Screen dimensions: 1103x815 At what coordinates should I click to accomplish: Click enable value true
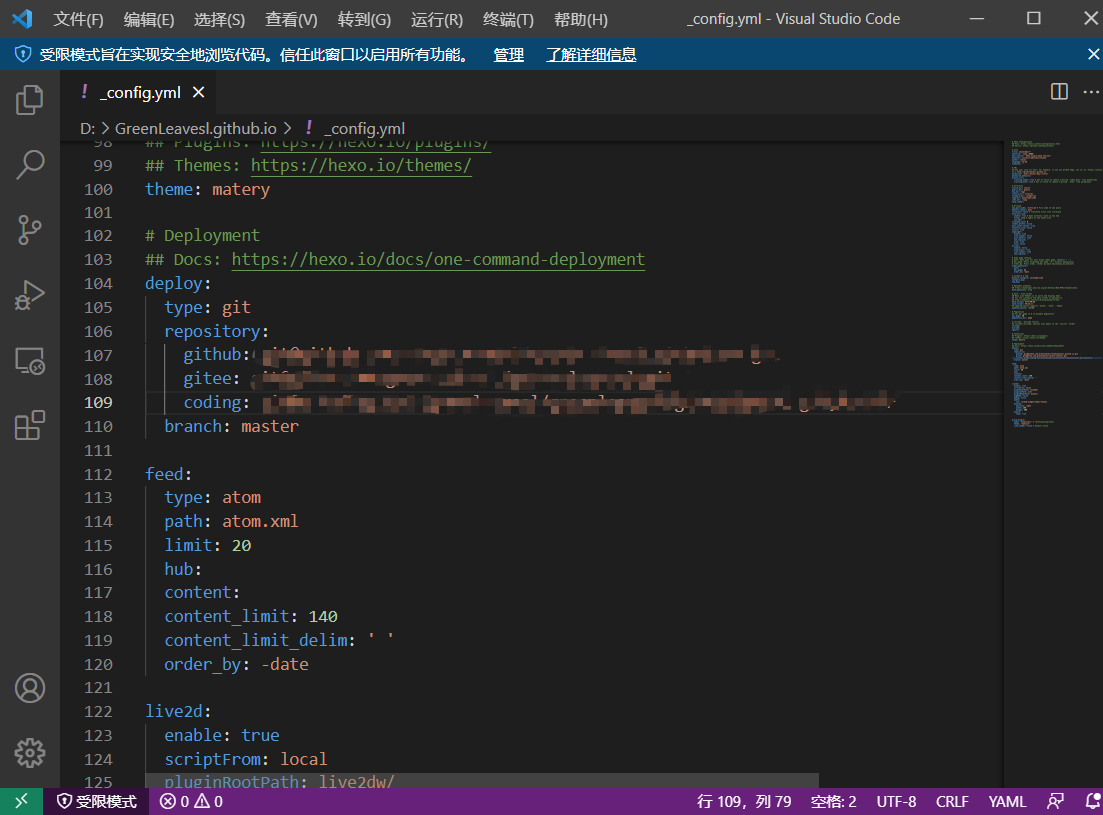pyautogui.click(x=260, y=735)
